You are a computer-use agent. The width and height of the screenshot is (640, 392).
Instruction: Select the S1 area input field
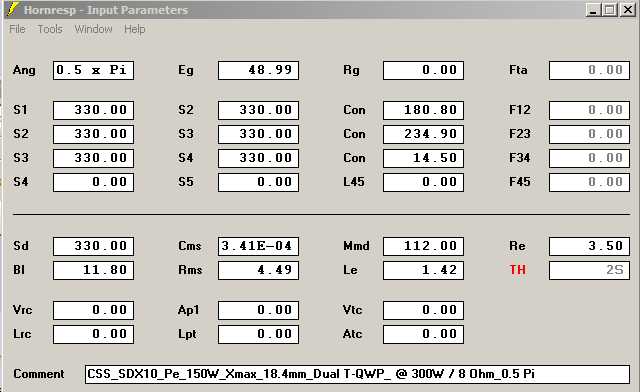tap(93, 110)
